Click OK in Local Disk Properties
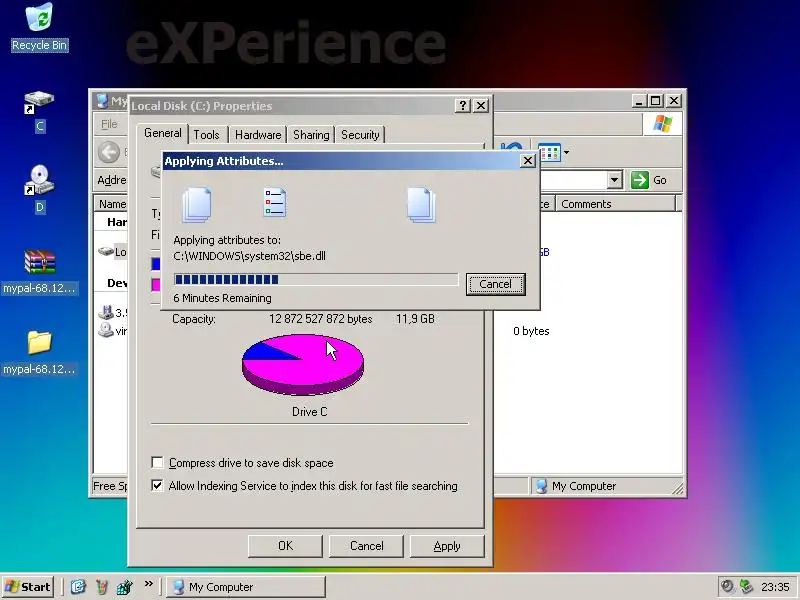 point(285,546)
